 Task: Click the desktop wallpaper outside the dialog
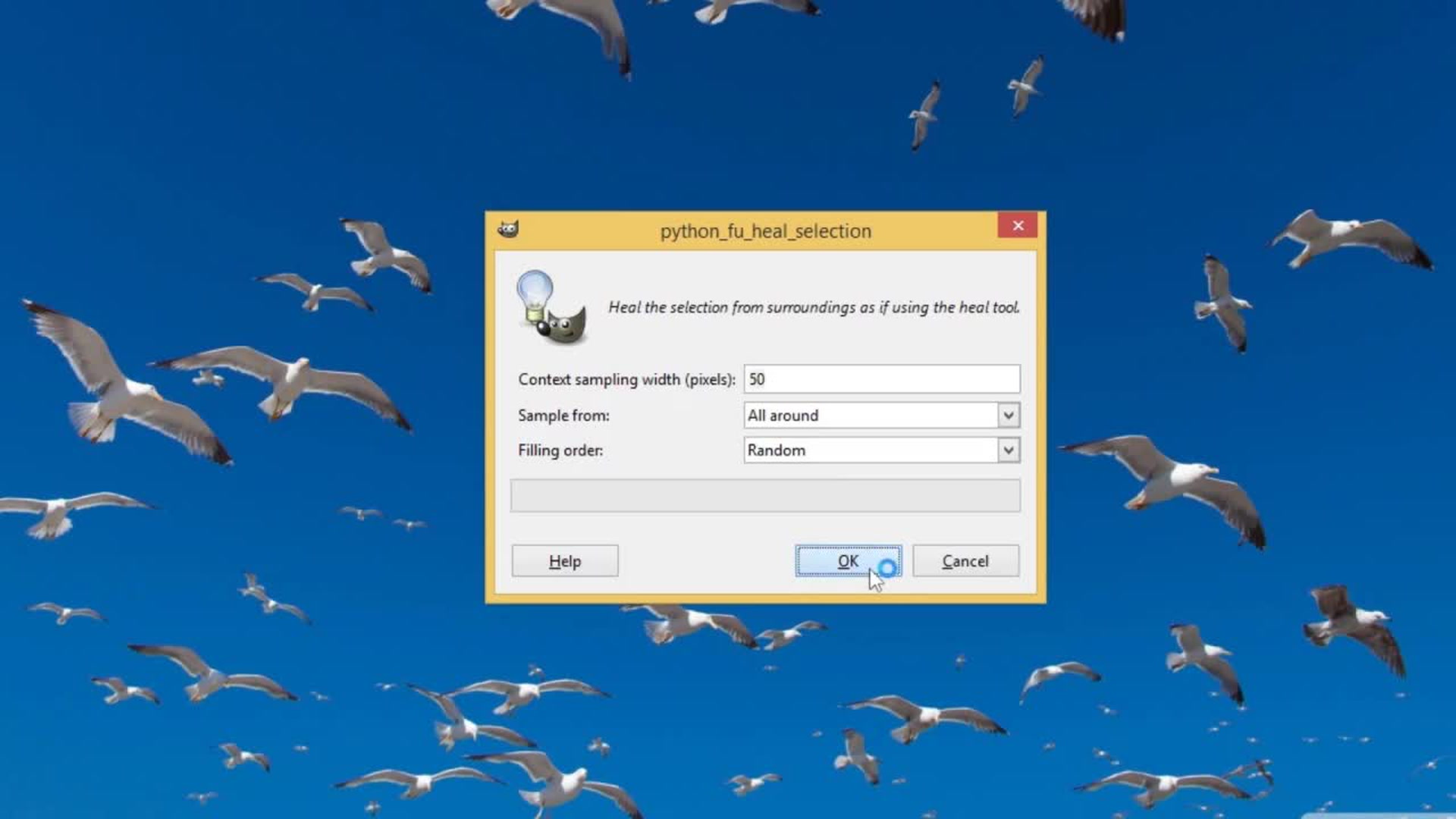227,114
